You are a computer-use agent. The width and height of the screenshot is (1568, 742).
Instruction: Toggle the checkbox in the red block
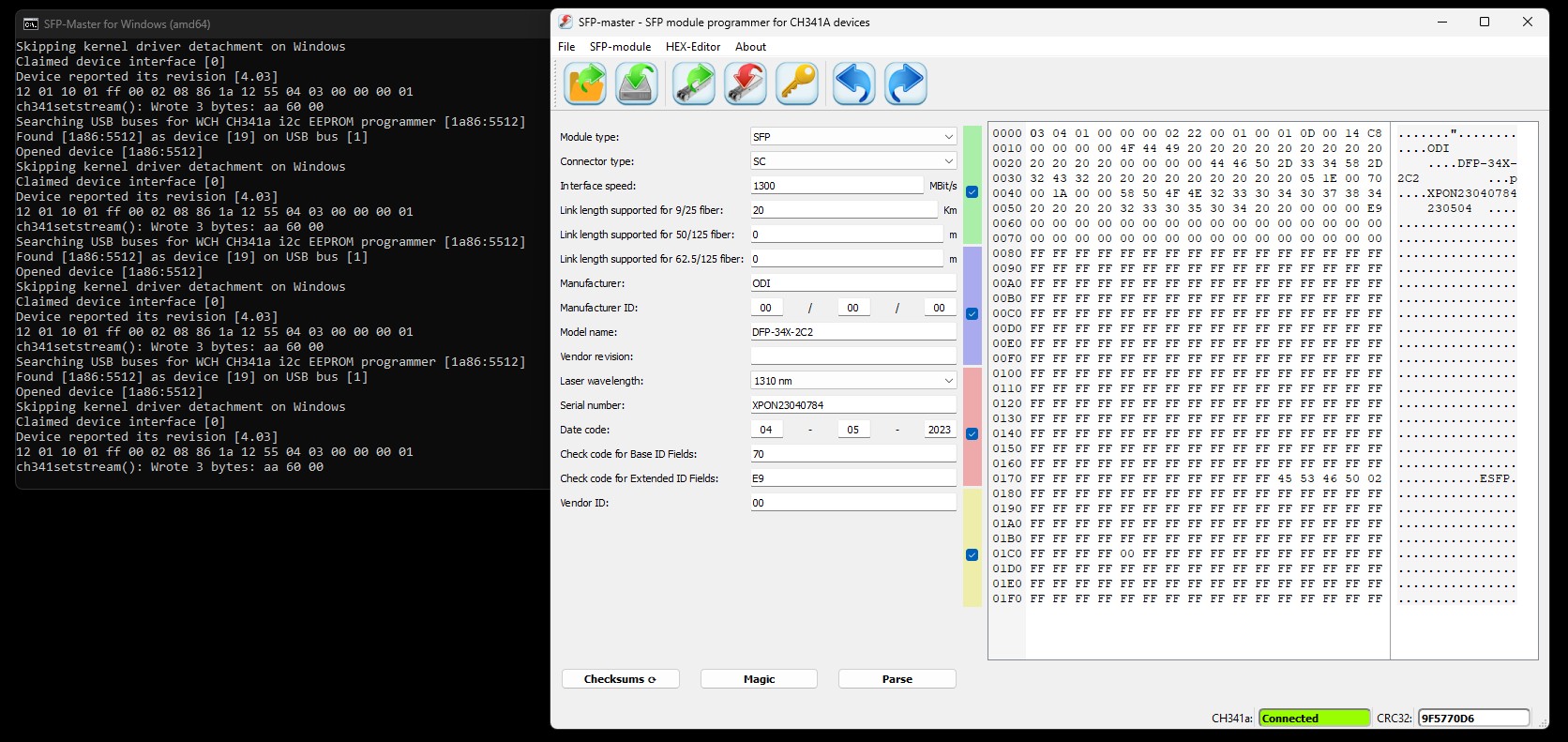(972, 433)
